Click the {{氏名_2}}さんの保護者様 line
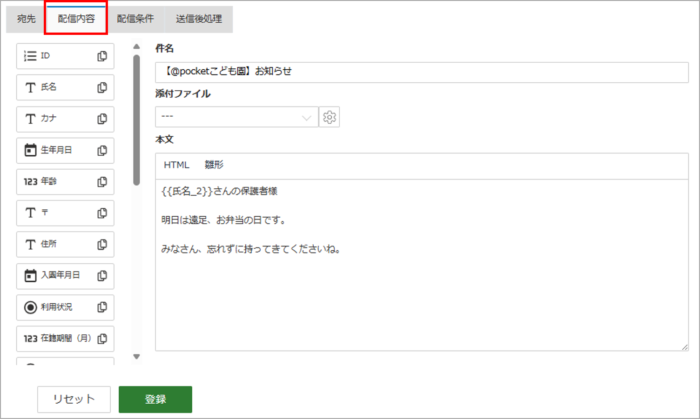This screenshot has width=700, height=419. pos(219,191)
